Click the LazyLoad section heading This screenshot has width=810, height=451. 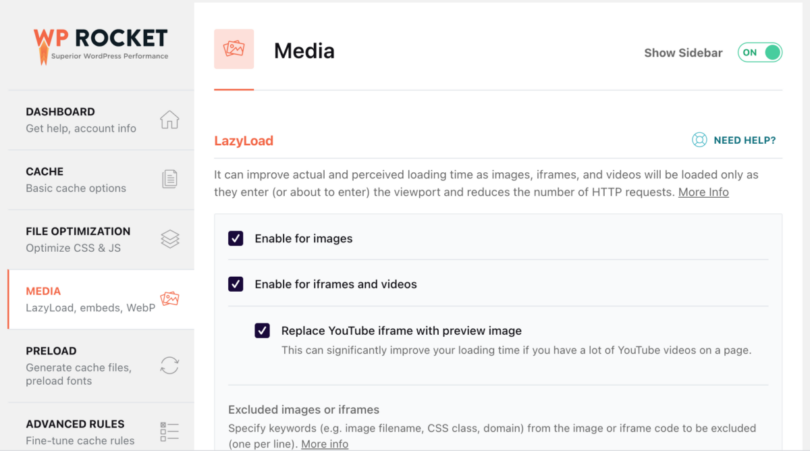[x=244, y=141]
